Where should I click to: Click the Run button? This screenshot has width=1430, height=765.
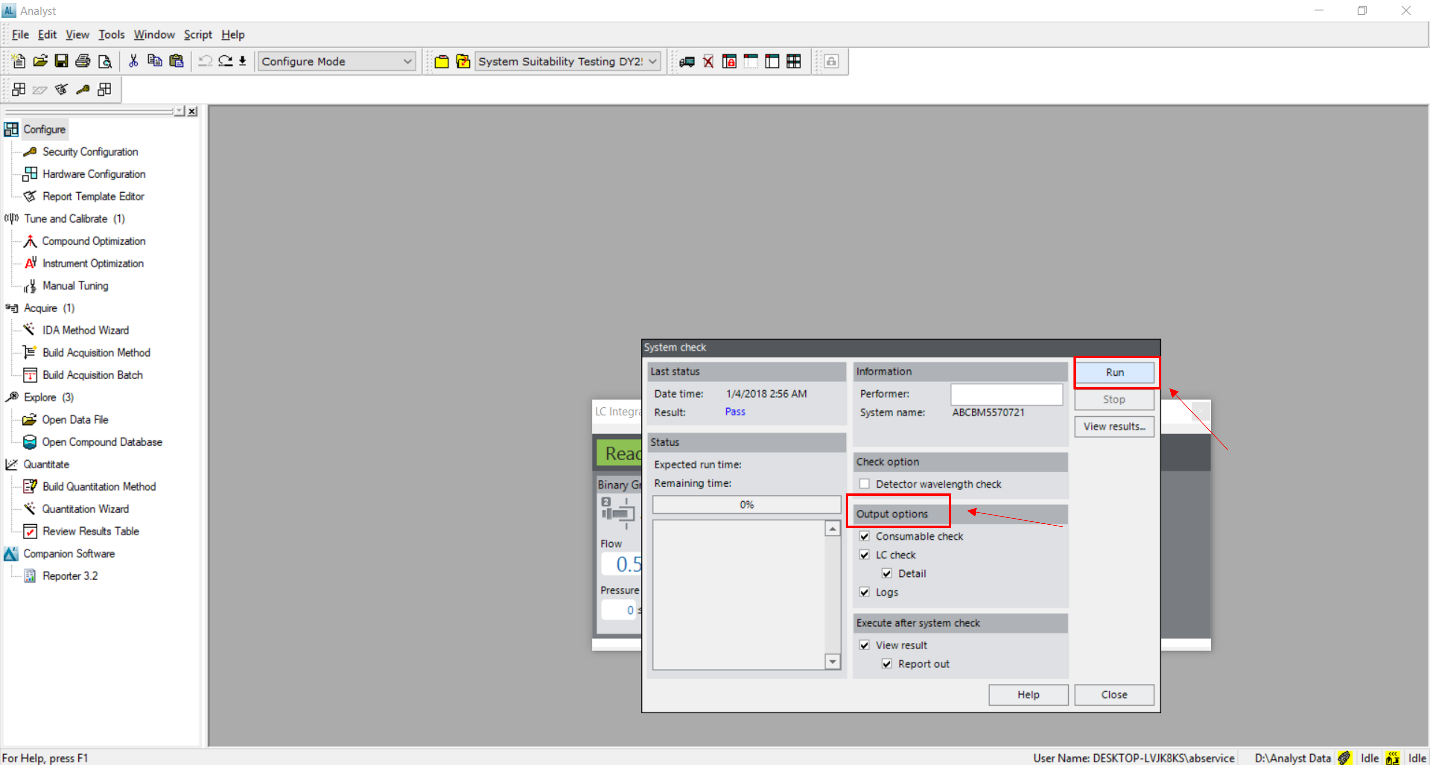click(x=1115, y=371)
